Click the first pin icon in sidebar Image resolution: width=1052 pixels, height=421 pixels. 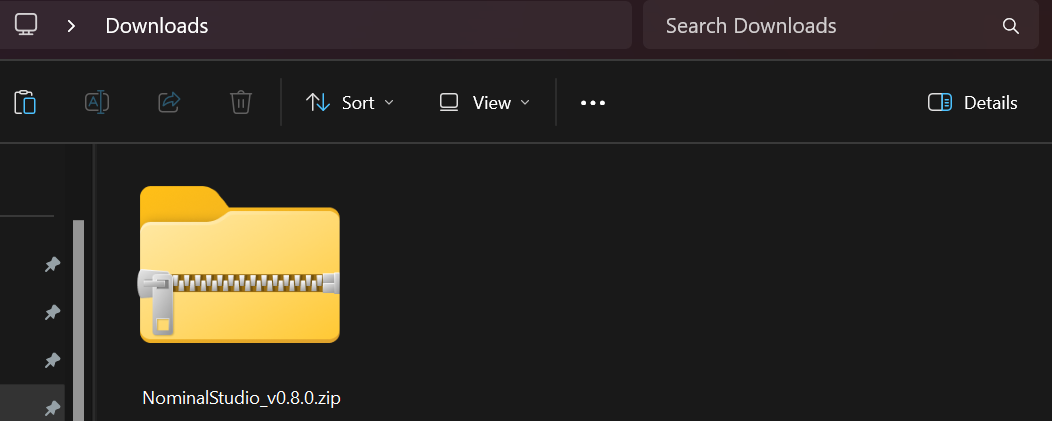tap(52, 265)
